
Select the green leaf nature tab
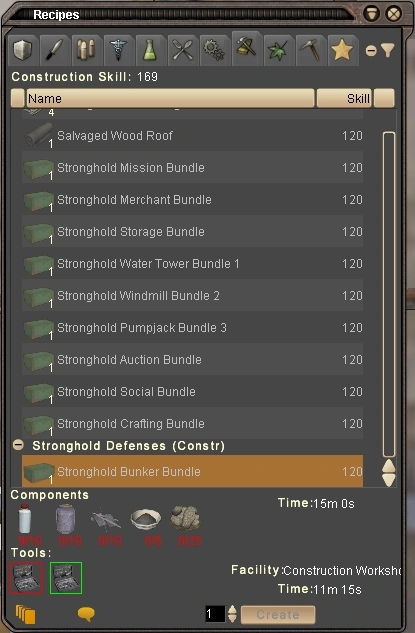click(278, 50)
